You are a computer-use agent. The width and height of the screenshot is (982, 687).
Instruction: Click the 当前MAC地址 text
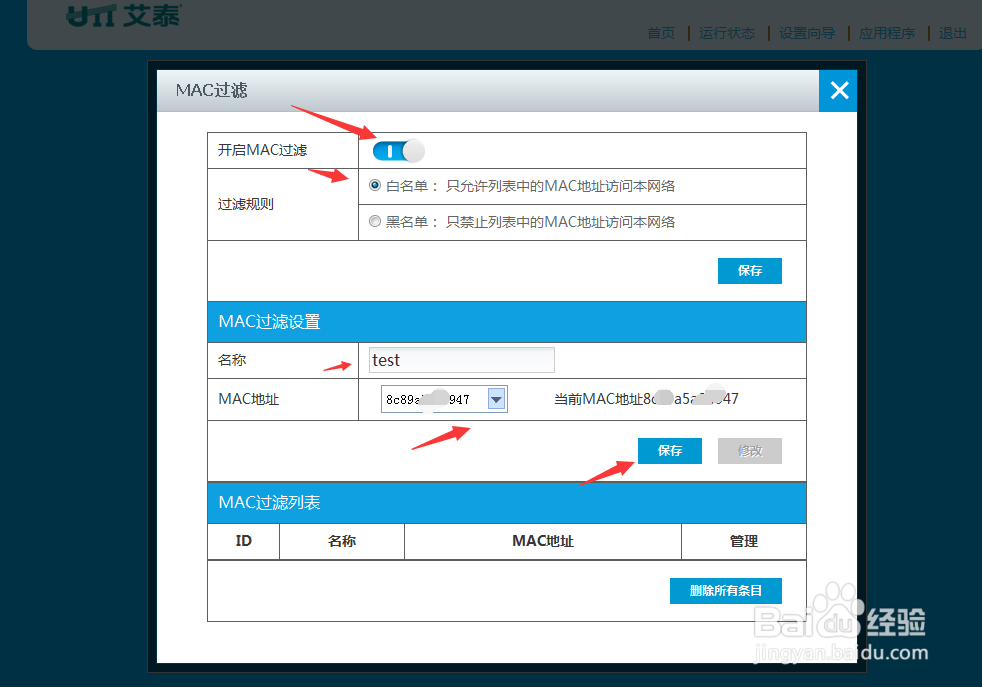[x=646, y=399]
